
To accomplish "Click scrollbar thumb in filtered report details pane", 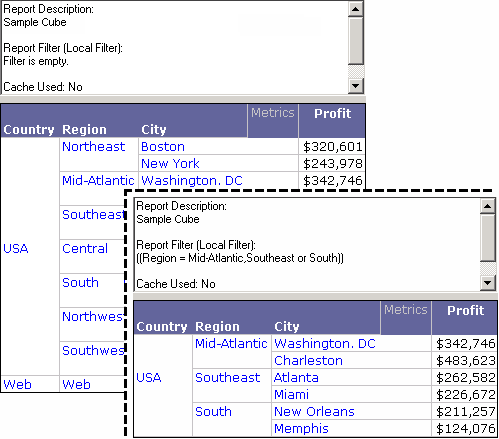I will click(x=488, y=237).
